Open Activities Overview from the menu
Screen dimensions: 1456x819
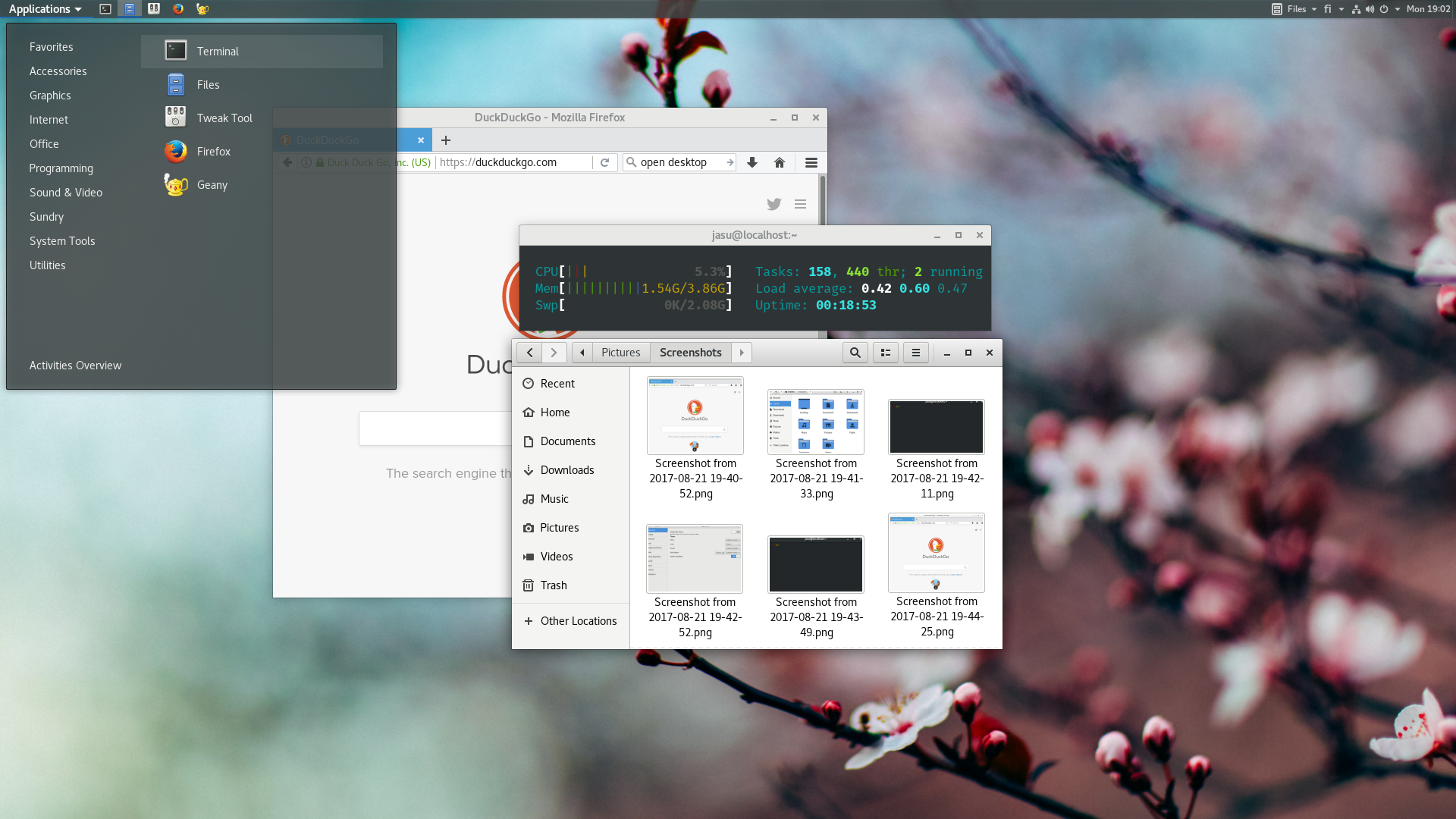tap(75, 366)
